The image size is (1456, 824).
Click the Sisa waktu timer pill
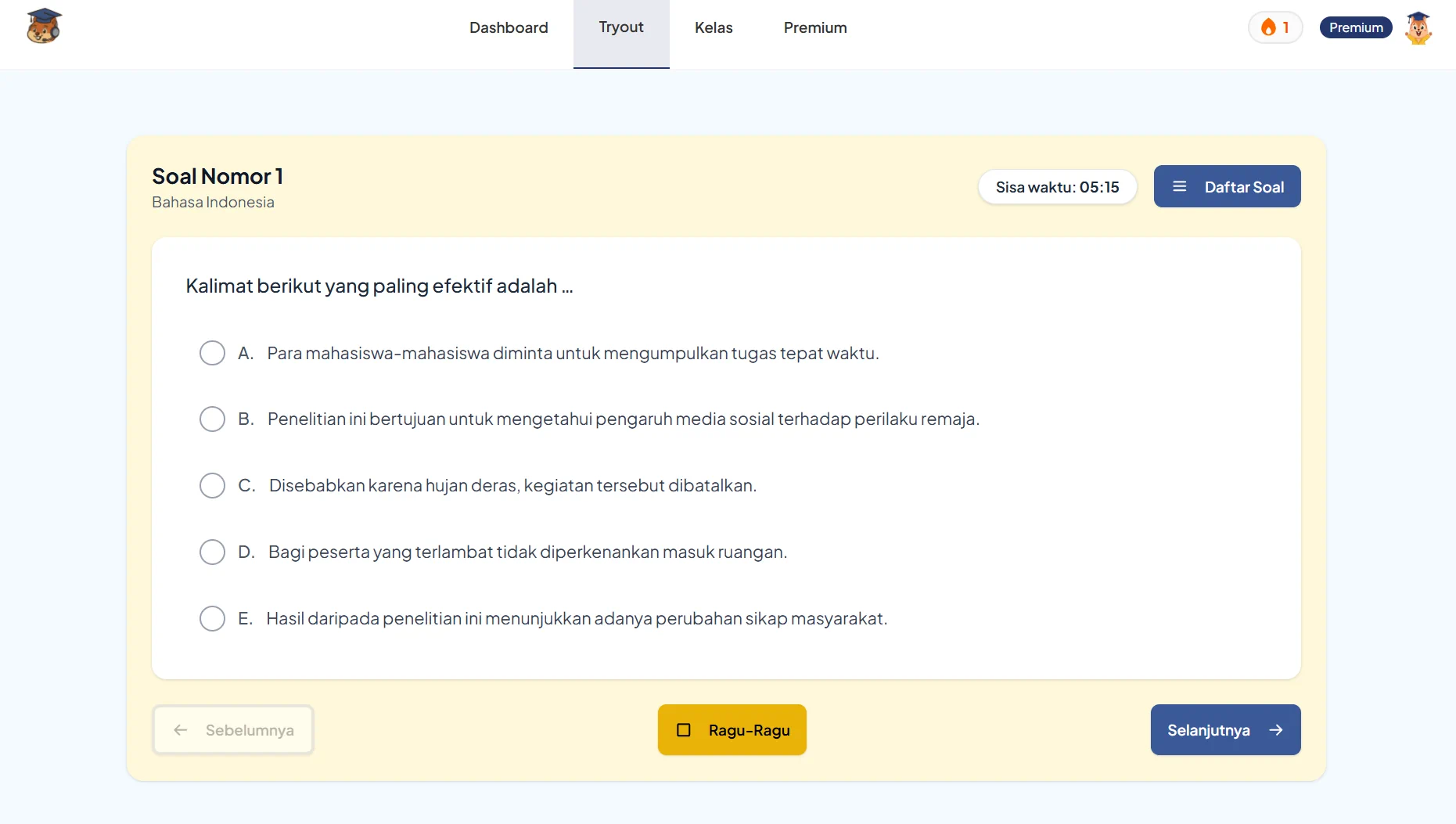point(1057,187)
